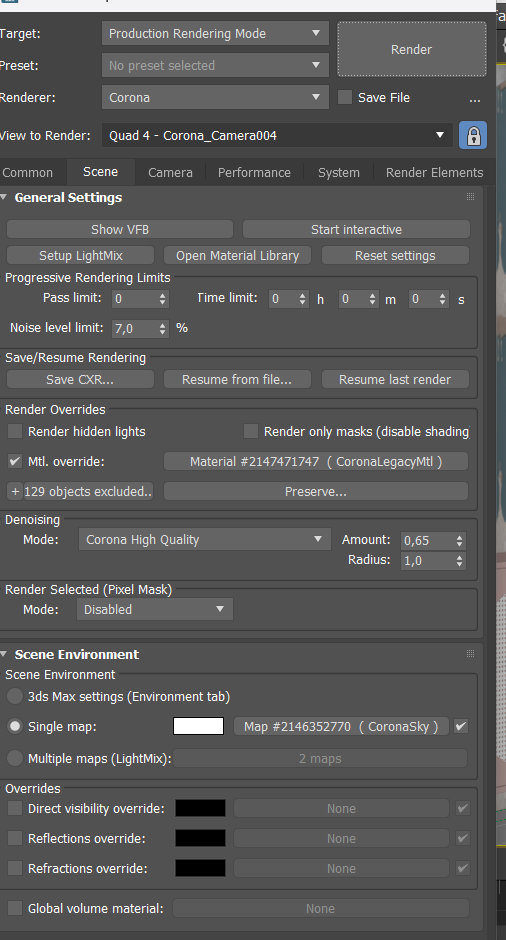The width and height of the screenshot is (506, 940).
Task: Collapse the General Settings rollout arrow
Action: [4, 197]
